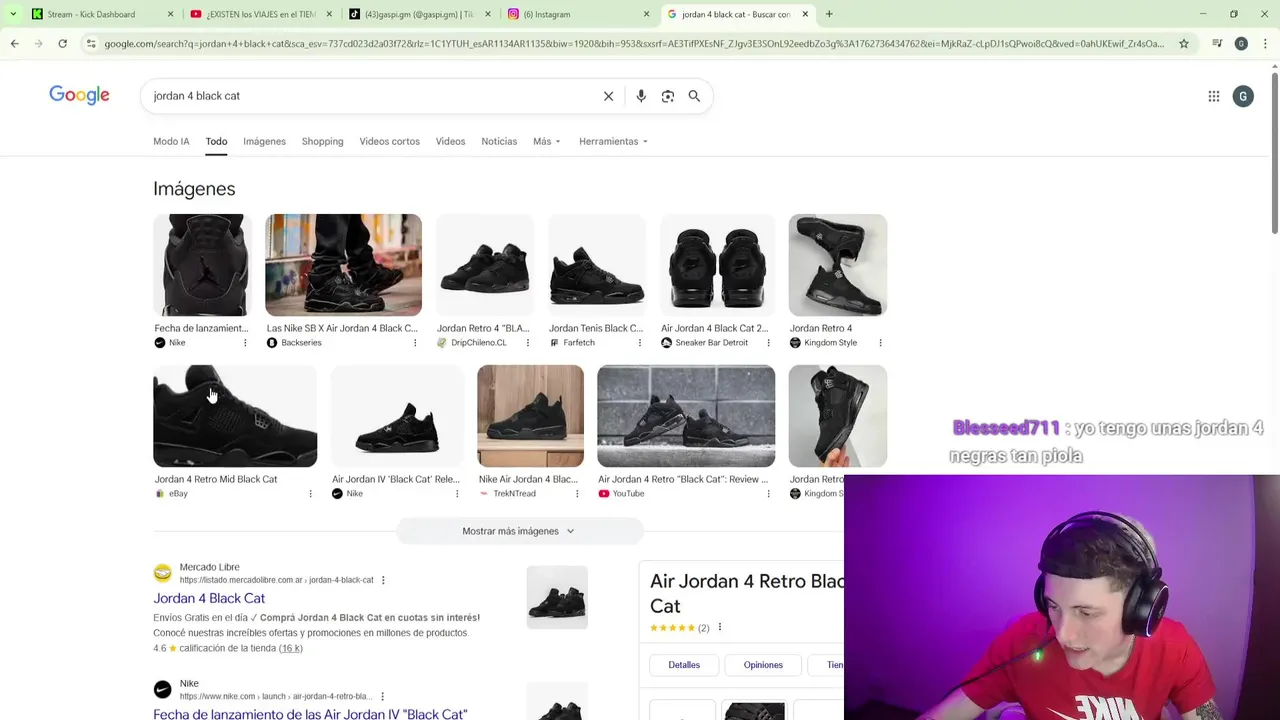Open the Jordan 4 Black Cat Mercado Libre link
The width and height of the screenshot is (1280, 720).
coord(209,598)
